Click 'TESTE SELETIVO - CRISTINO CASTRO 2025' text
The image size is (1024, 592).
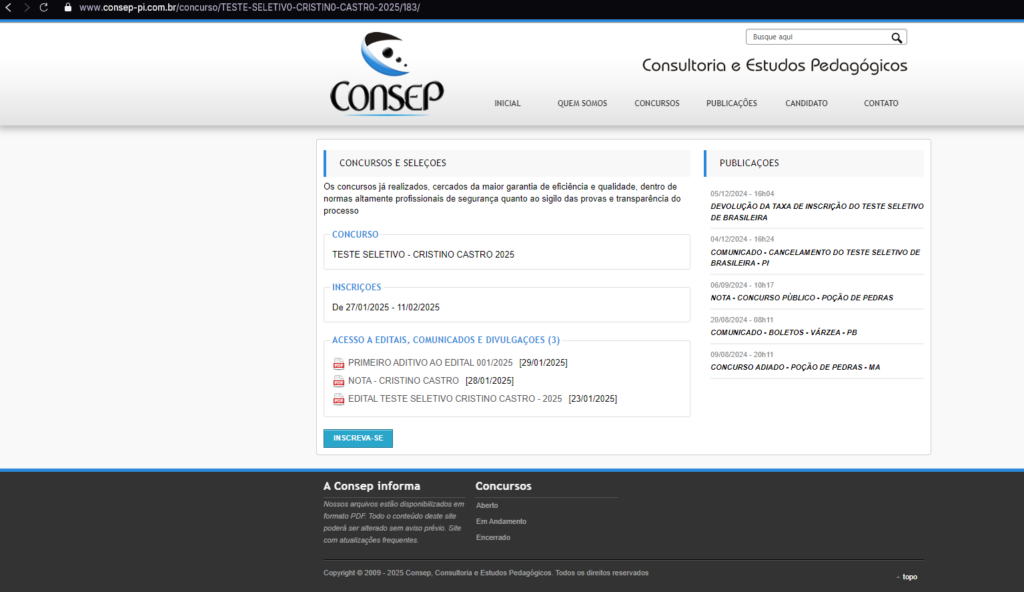(x=423, y=254)
